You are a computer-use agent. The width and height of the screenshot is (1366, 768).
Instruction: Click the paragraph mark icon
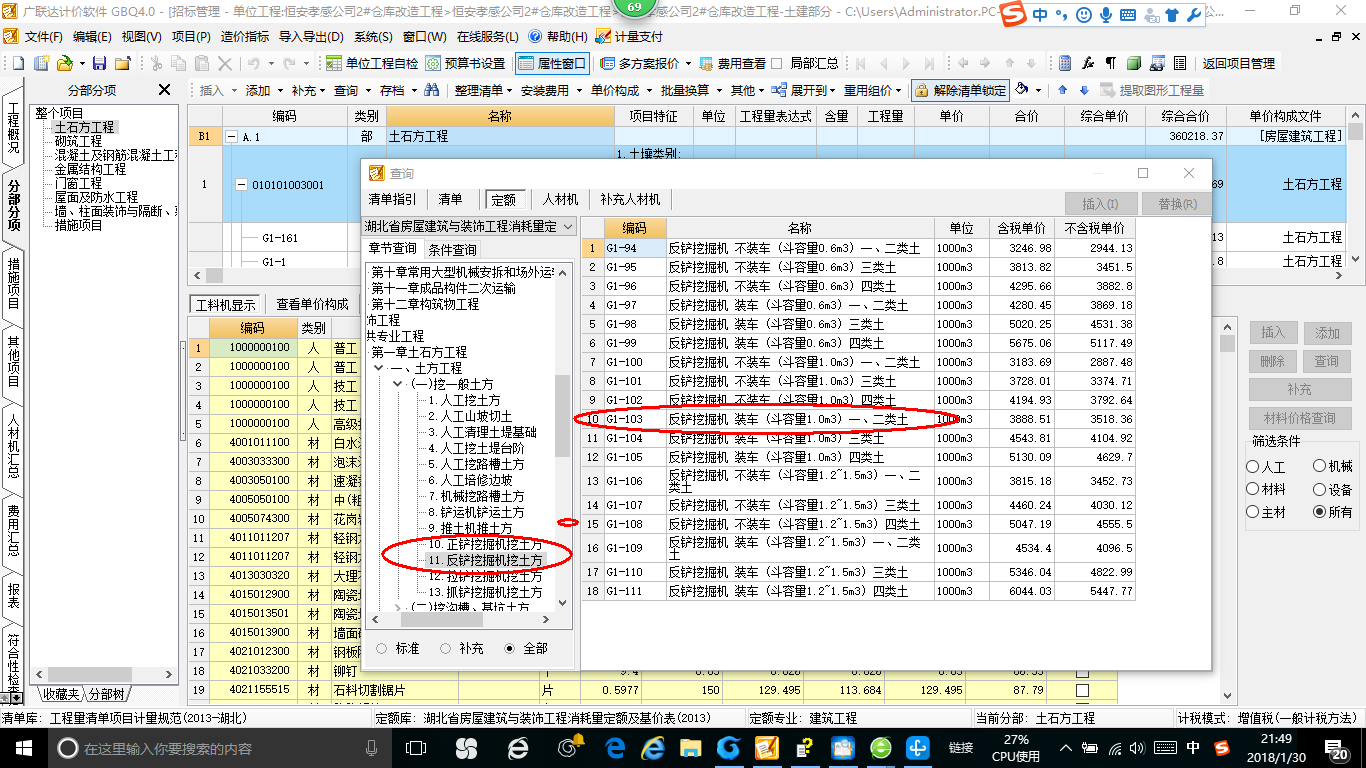pyautogui.click(x=1110, y=63)
